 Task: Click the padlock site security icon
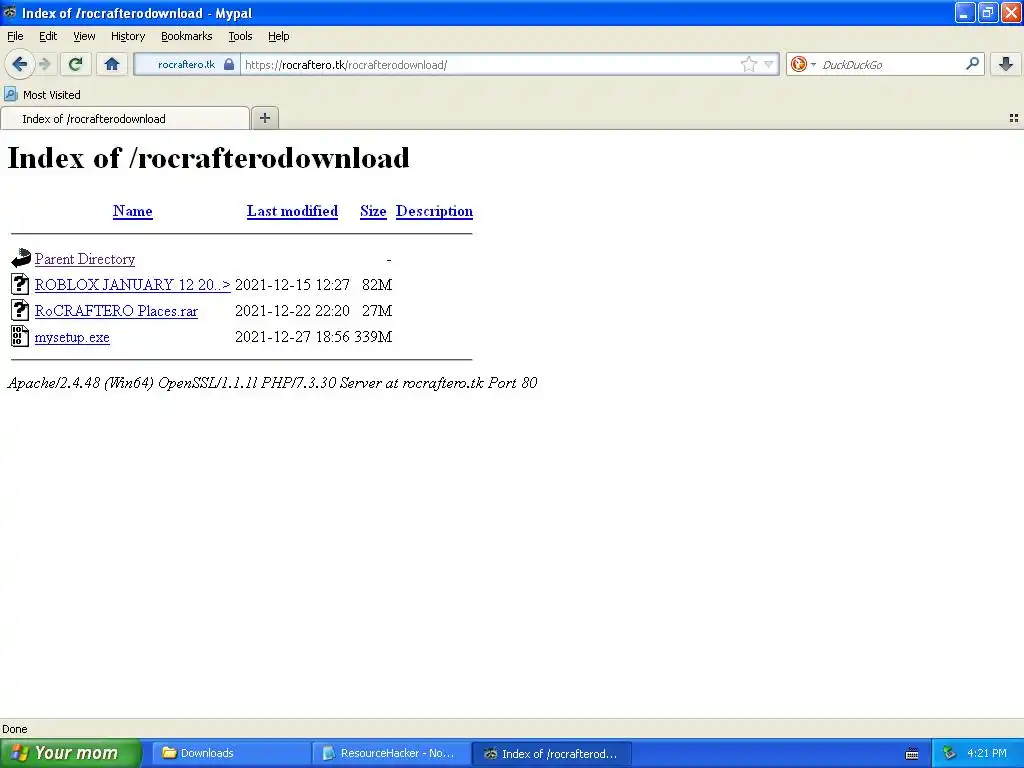(229, 65)
